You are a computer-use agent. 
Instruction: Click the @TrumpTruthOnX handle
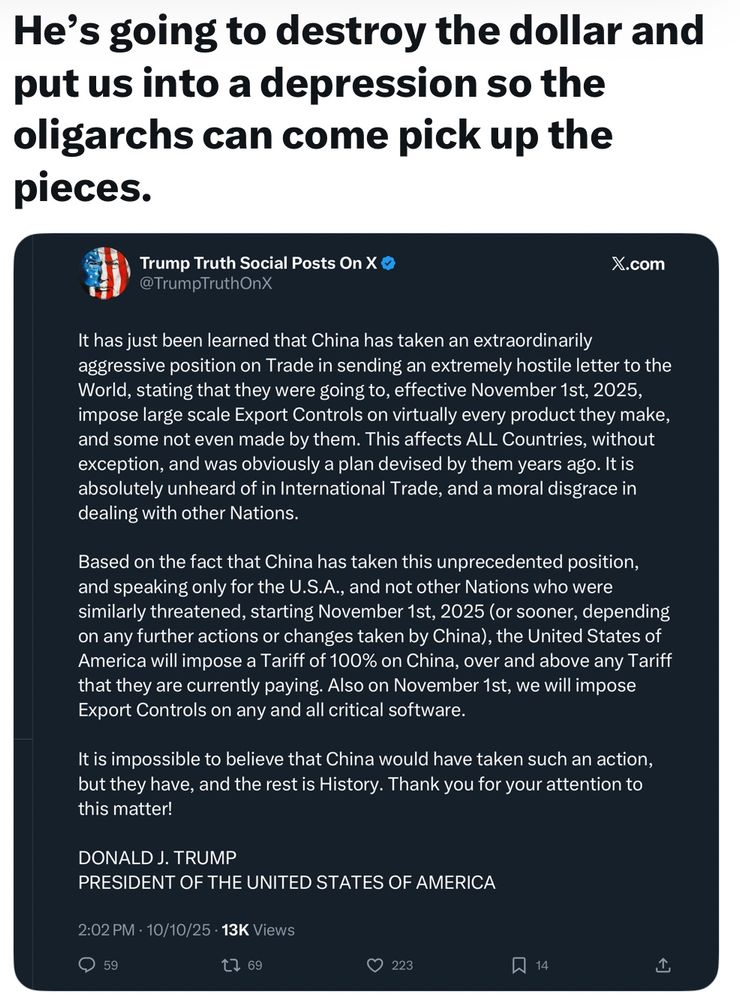point(206,284)
